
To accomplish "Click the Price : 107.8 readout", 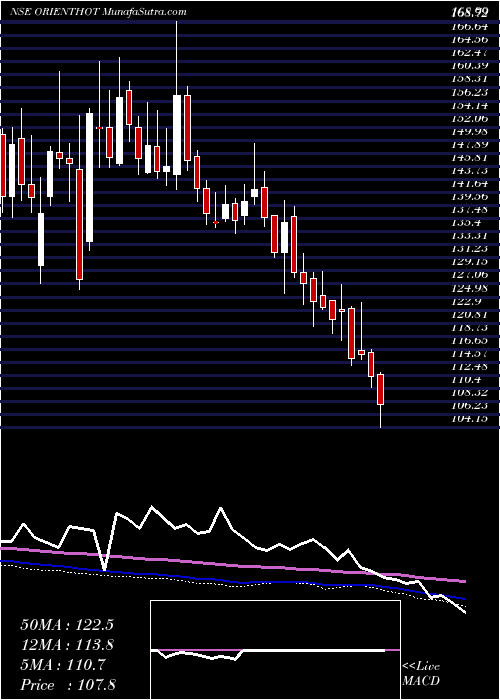I will [x=68, y=685].
